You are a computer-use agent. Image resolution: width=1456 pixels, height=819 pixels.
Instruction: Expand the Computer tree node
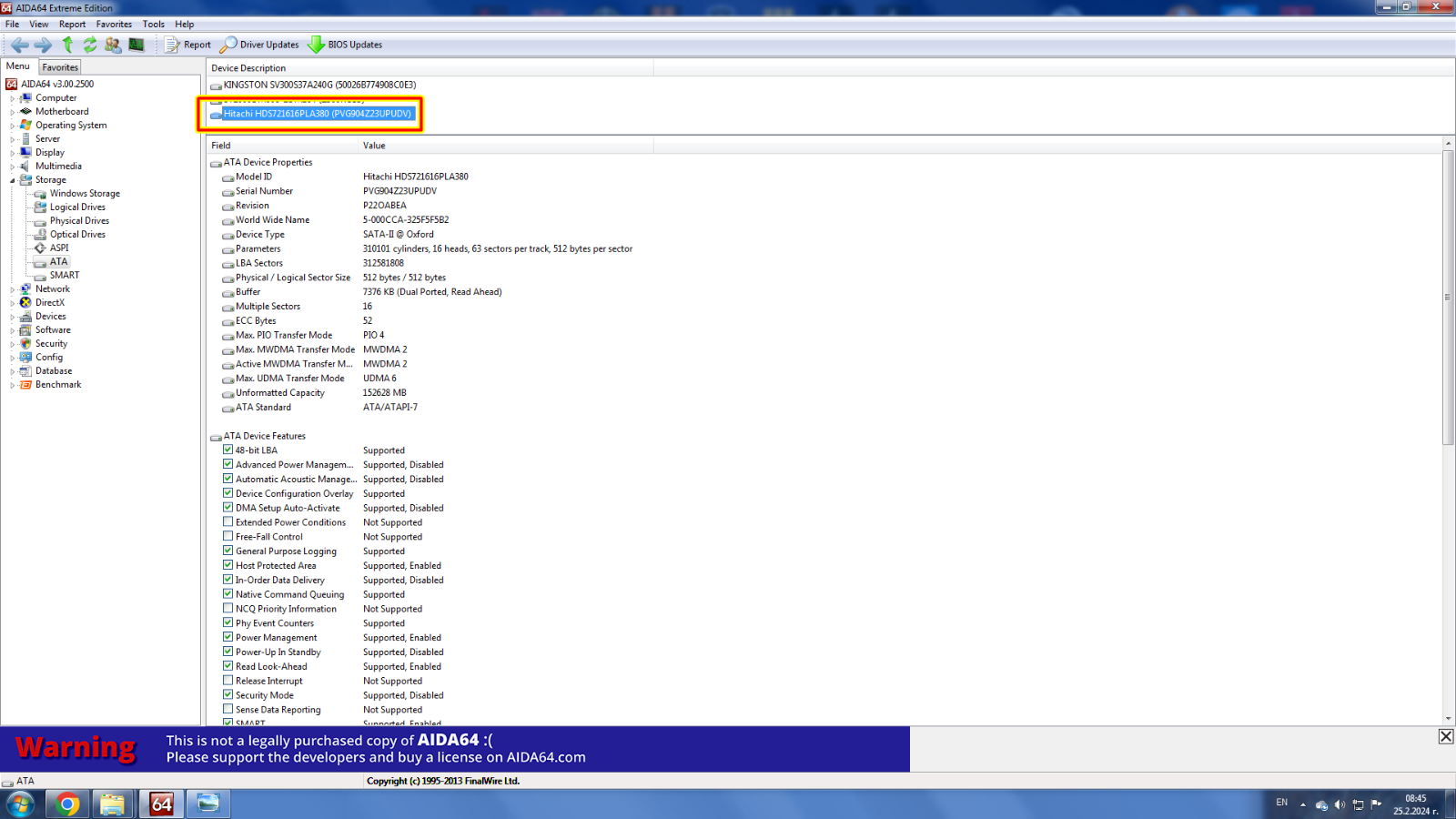coord(13,98)
